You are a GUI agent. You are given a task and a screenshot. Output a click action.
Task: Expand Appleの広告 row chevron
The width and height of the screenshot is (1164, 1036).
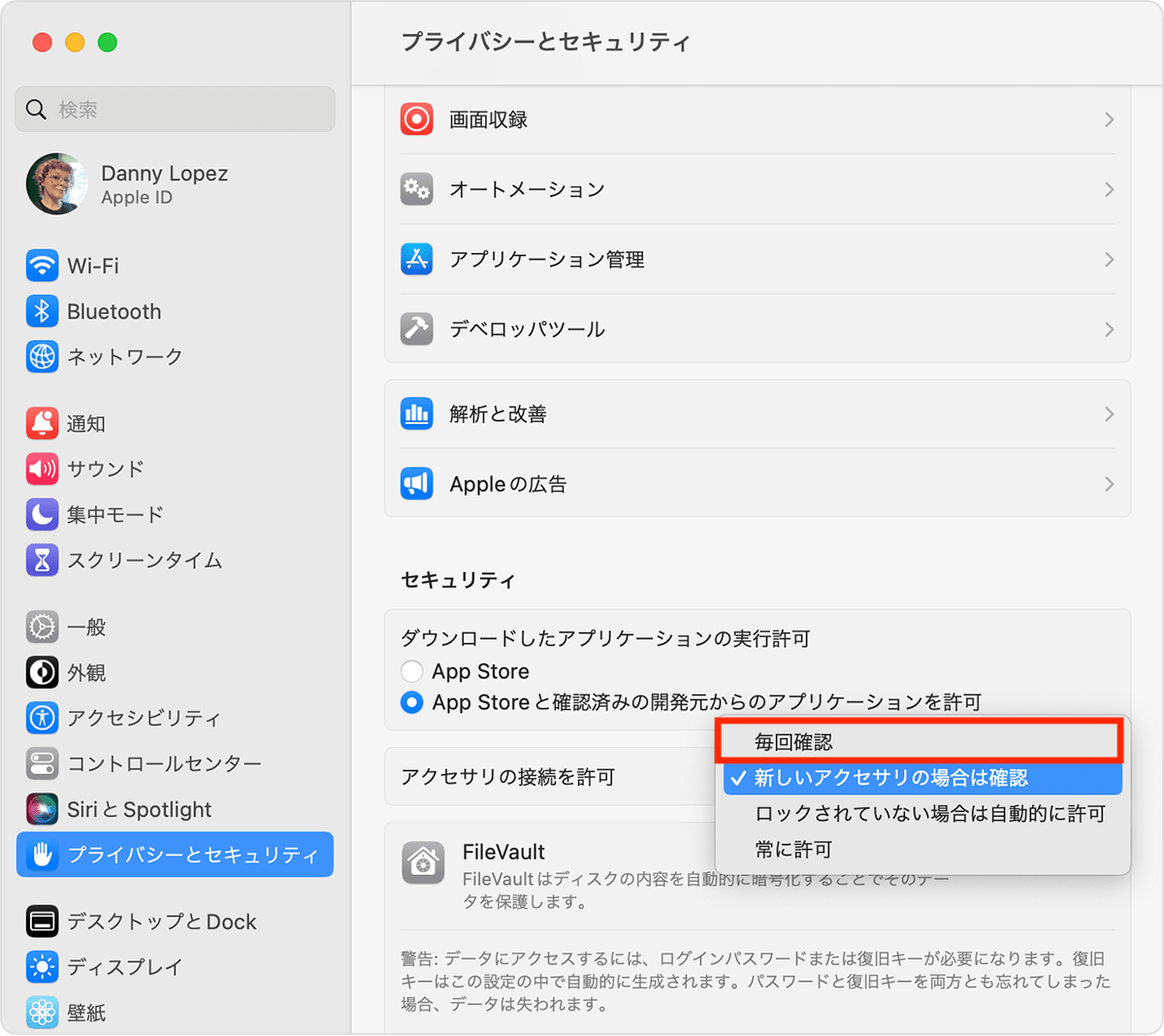coord(1109,483)
